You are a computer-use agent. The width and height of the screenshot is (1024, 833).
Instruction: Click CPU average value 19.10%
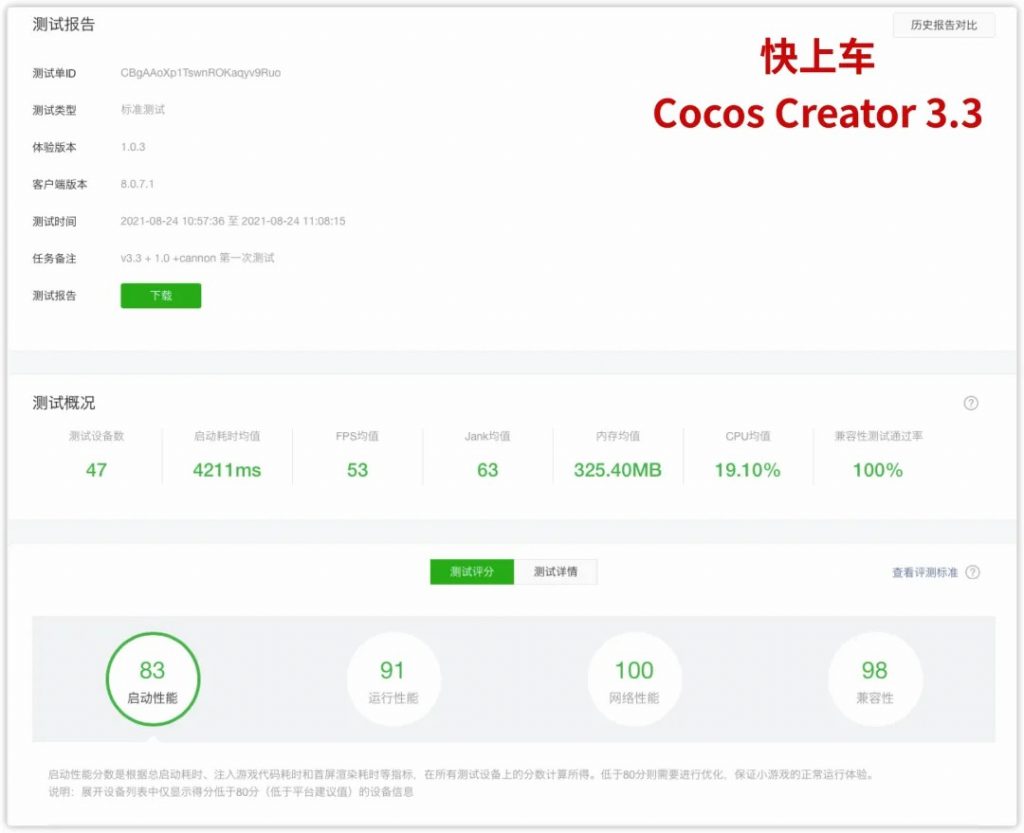click(748, 470)
